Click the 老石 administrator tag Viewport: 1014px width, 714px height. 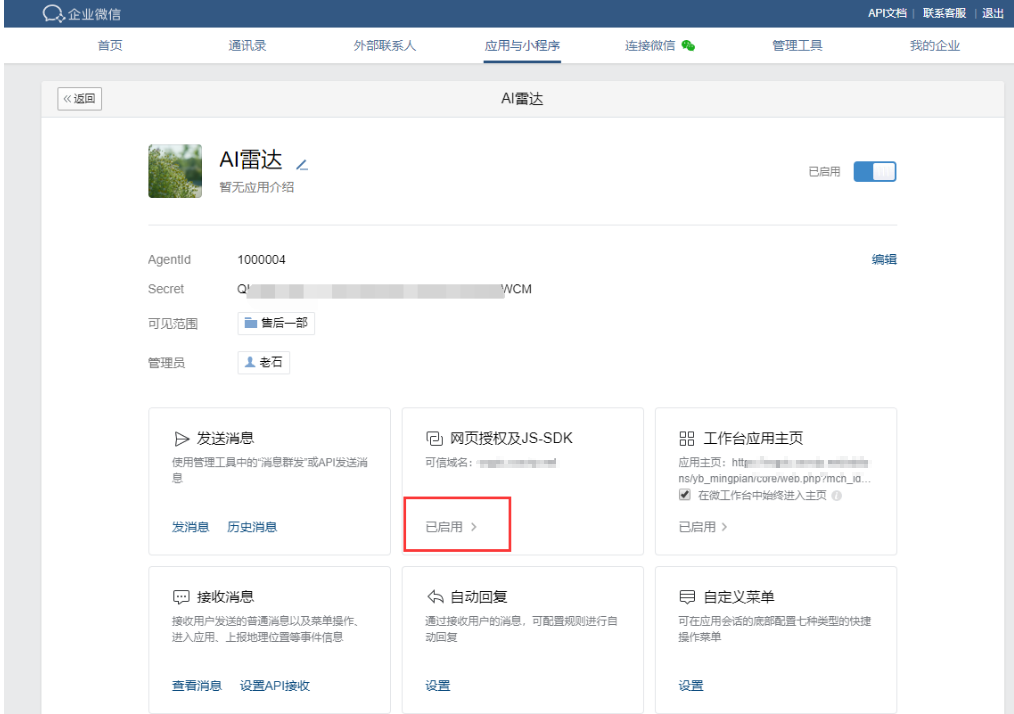(264, 362)
